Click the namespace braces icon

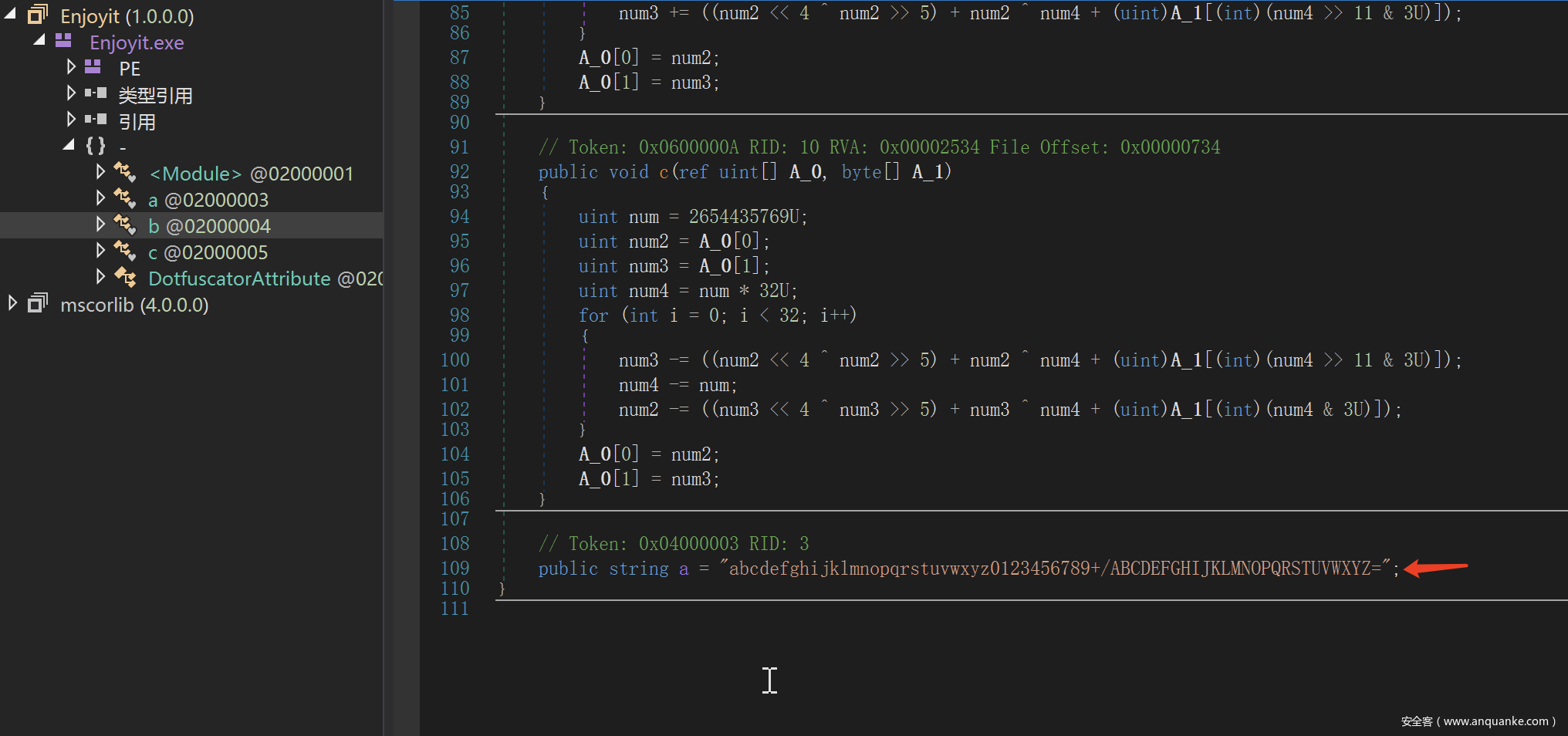[96, 146]
